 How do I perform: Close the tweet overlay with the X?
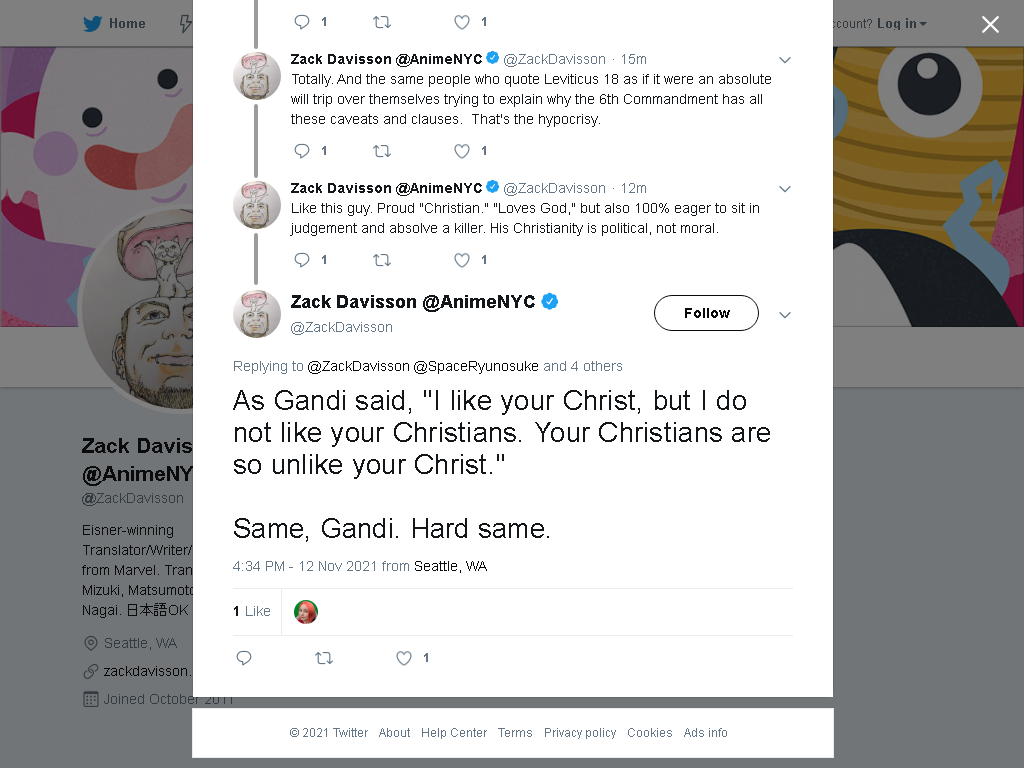point(990,24)
